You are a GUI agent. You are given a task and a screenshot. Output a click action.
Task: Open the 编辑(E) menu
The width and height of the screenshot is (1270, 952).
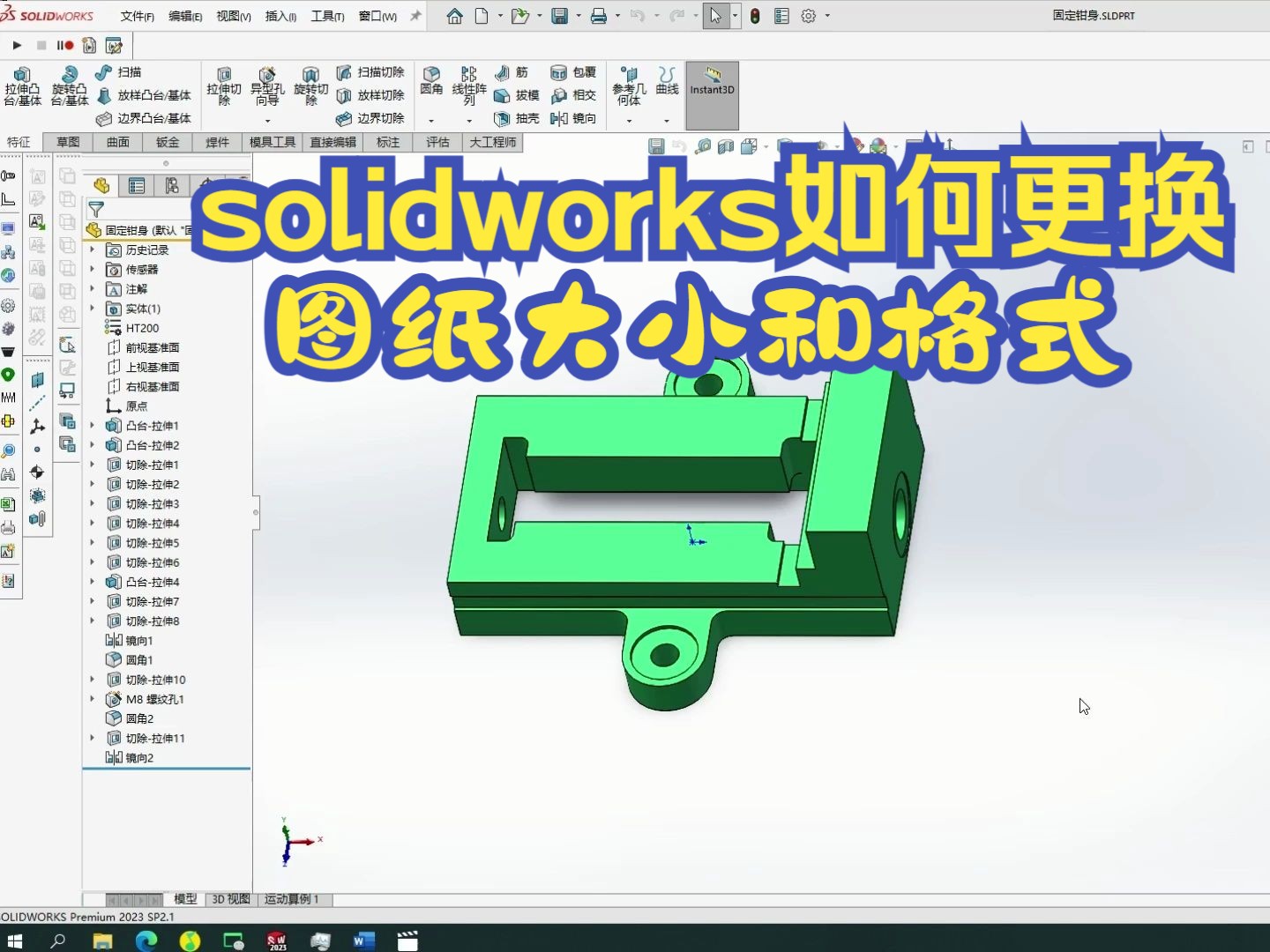click(x=185, y=16)
